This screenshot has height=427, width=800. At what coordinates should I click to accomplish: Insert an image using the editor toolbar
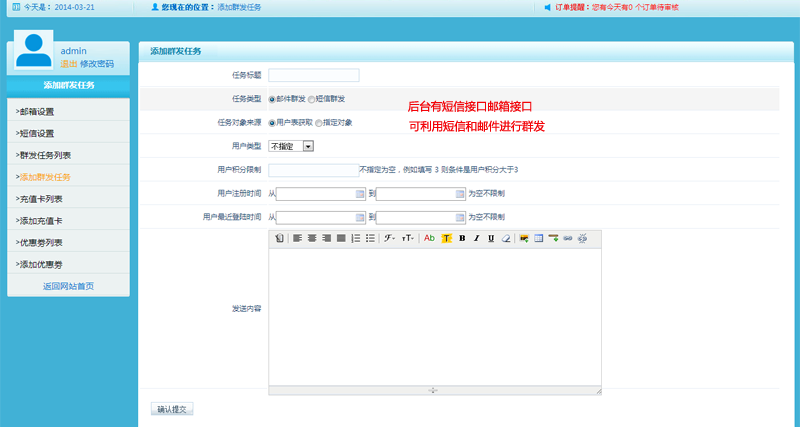point(524,238)
